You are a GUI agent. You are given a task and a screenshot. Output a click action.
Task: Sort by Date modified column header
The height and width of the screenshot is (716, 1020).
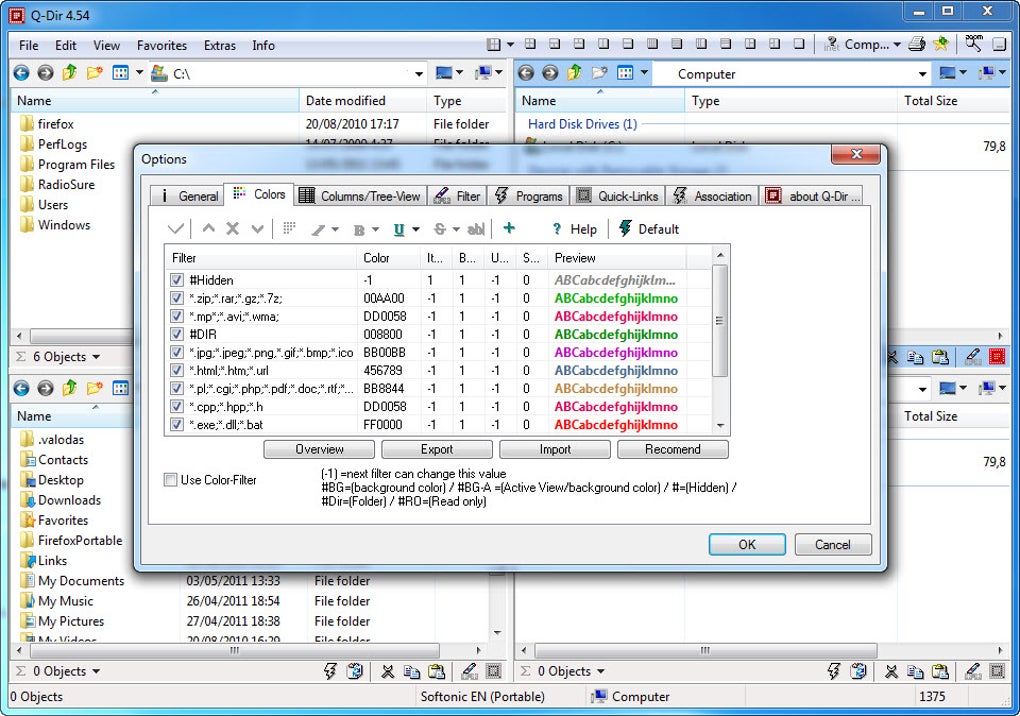(x=345, y=101)
